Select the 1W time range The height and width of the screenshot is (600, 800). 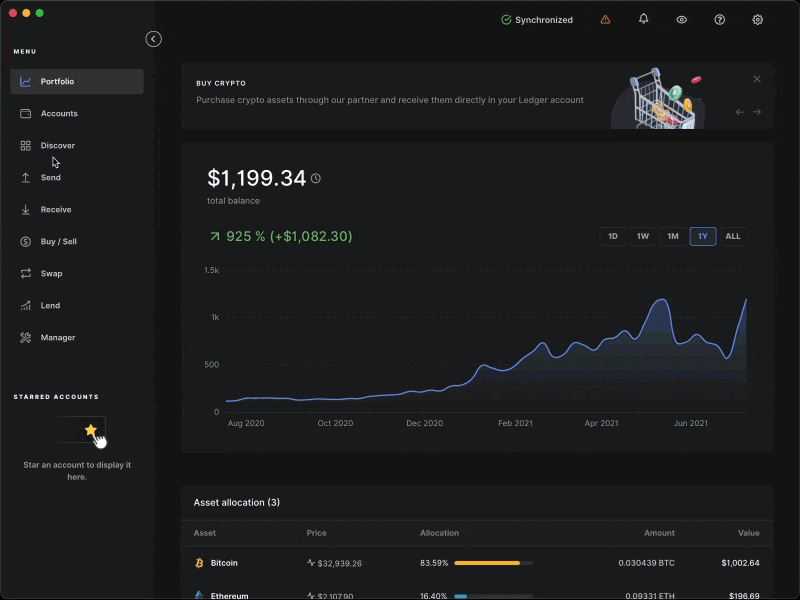tap(643, 236)
